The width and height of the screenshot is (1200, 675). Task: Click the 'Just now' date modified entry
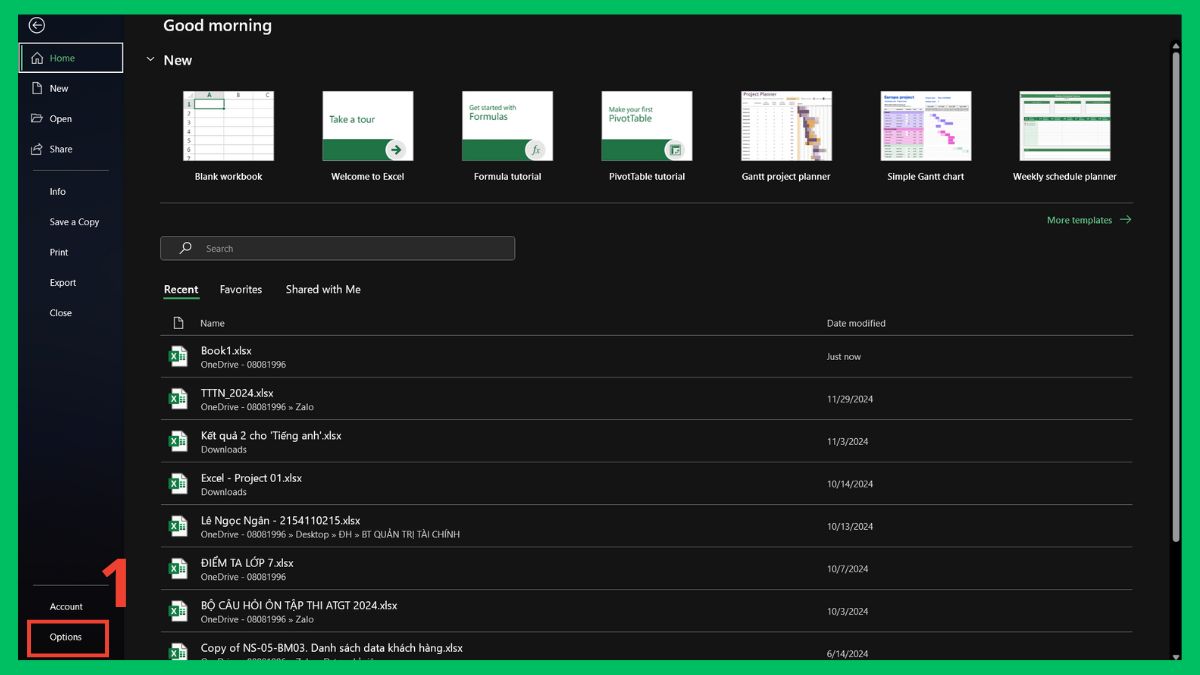point(844,357)
